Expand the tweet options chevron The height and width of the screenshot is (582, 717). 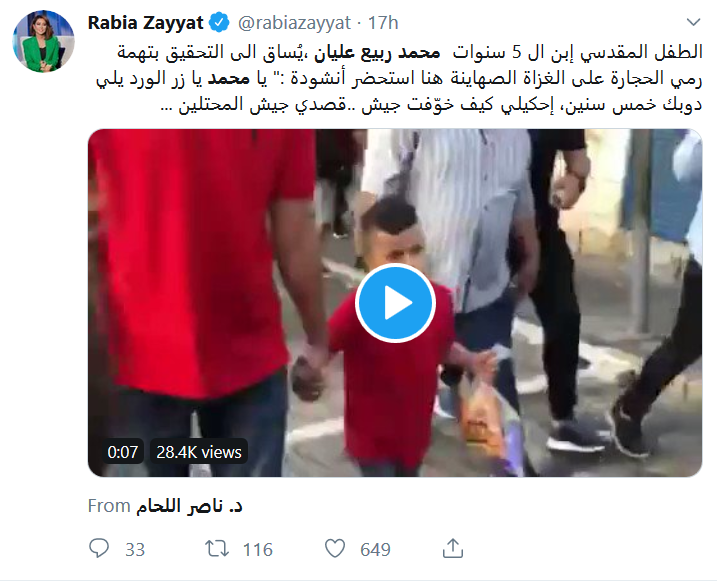[694, 22]
